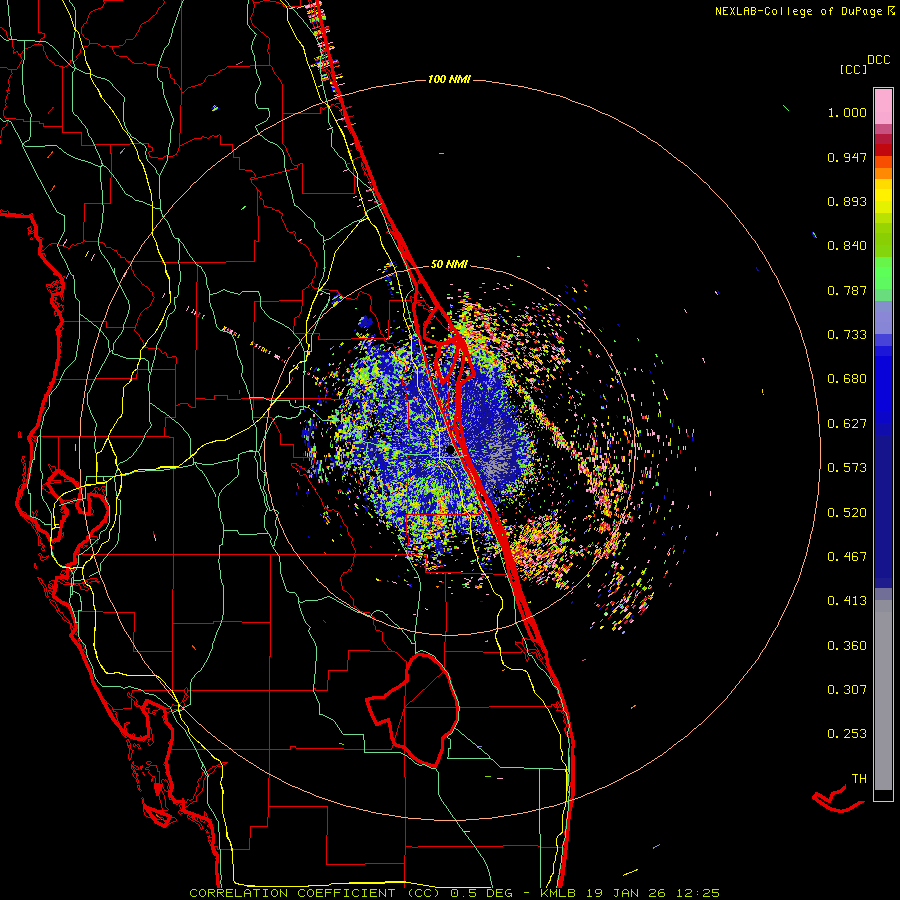The image size is (900, 900).
Task: Click the 0.893 color scale value
Action: pyautogui.click(x=847, y=201)
